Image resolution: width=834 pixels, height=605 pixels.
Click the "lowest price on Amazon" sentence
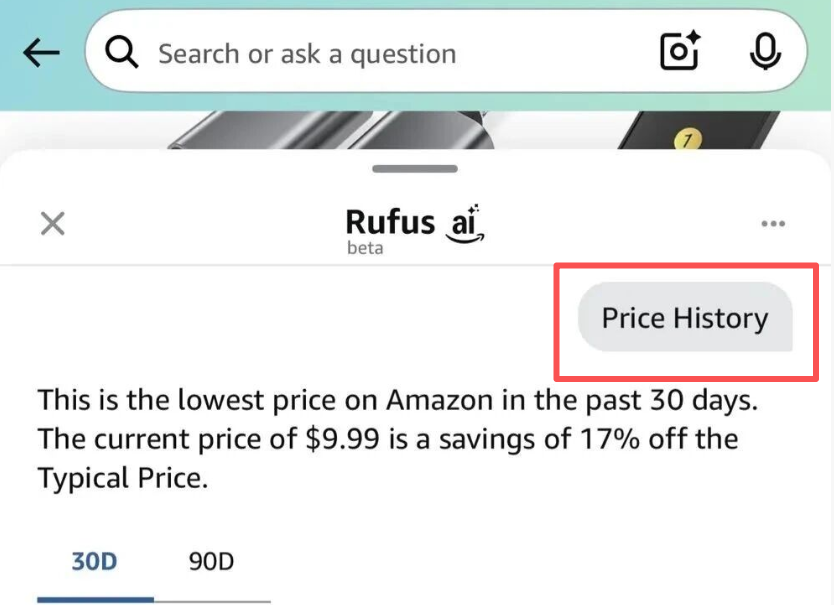coord(398,401)
